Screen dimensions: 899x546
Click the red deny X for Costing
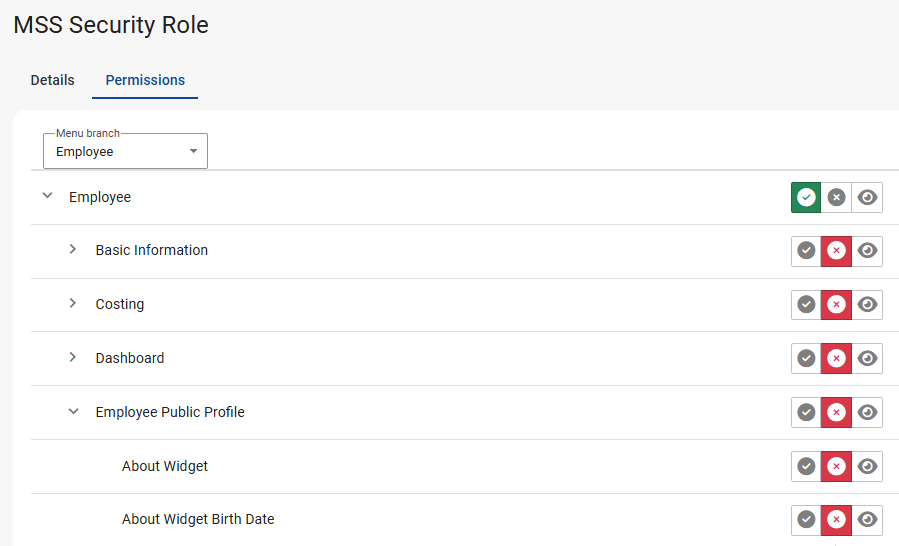pos(837,305)
